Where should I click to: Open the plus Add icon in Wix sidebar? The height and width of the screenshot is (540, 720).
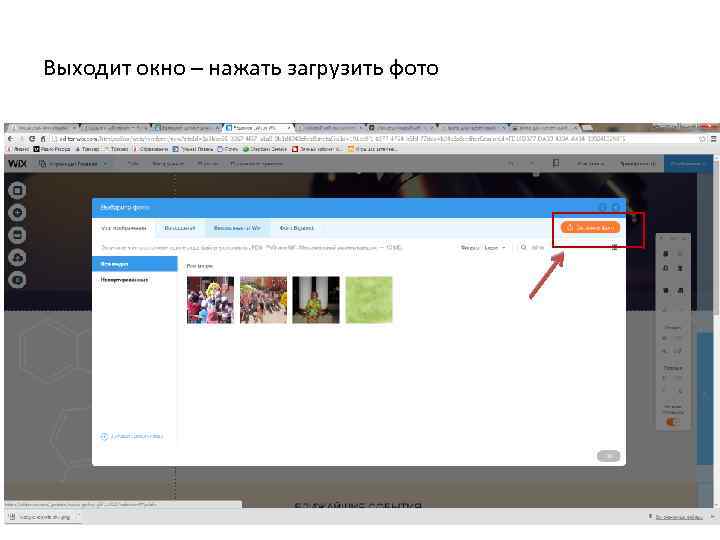[17, 213]
